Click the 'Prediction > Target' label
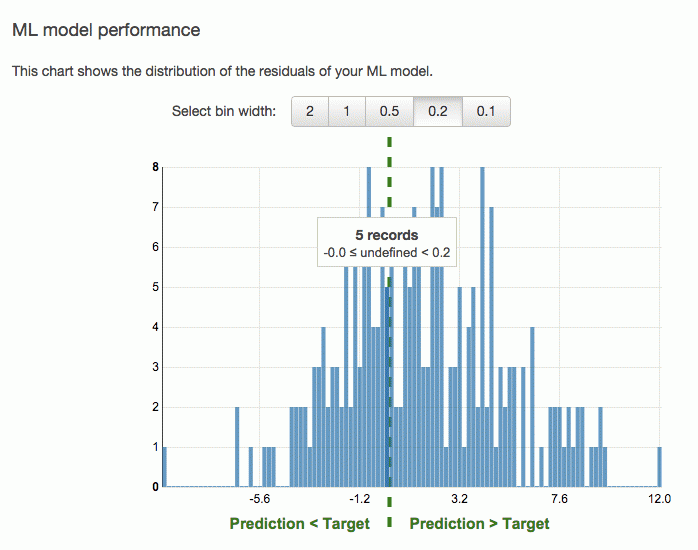 [479, 524]
